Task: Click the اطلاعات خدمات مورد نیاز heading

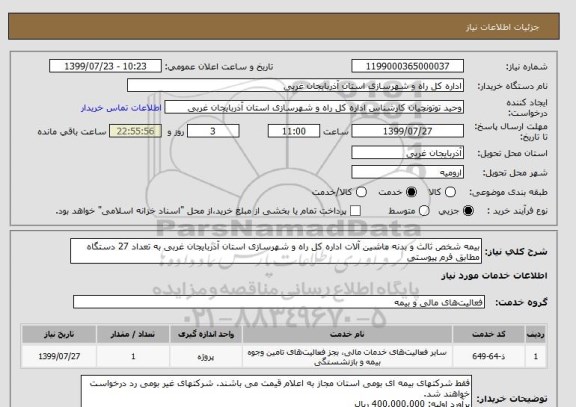Action: 494,275
